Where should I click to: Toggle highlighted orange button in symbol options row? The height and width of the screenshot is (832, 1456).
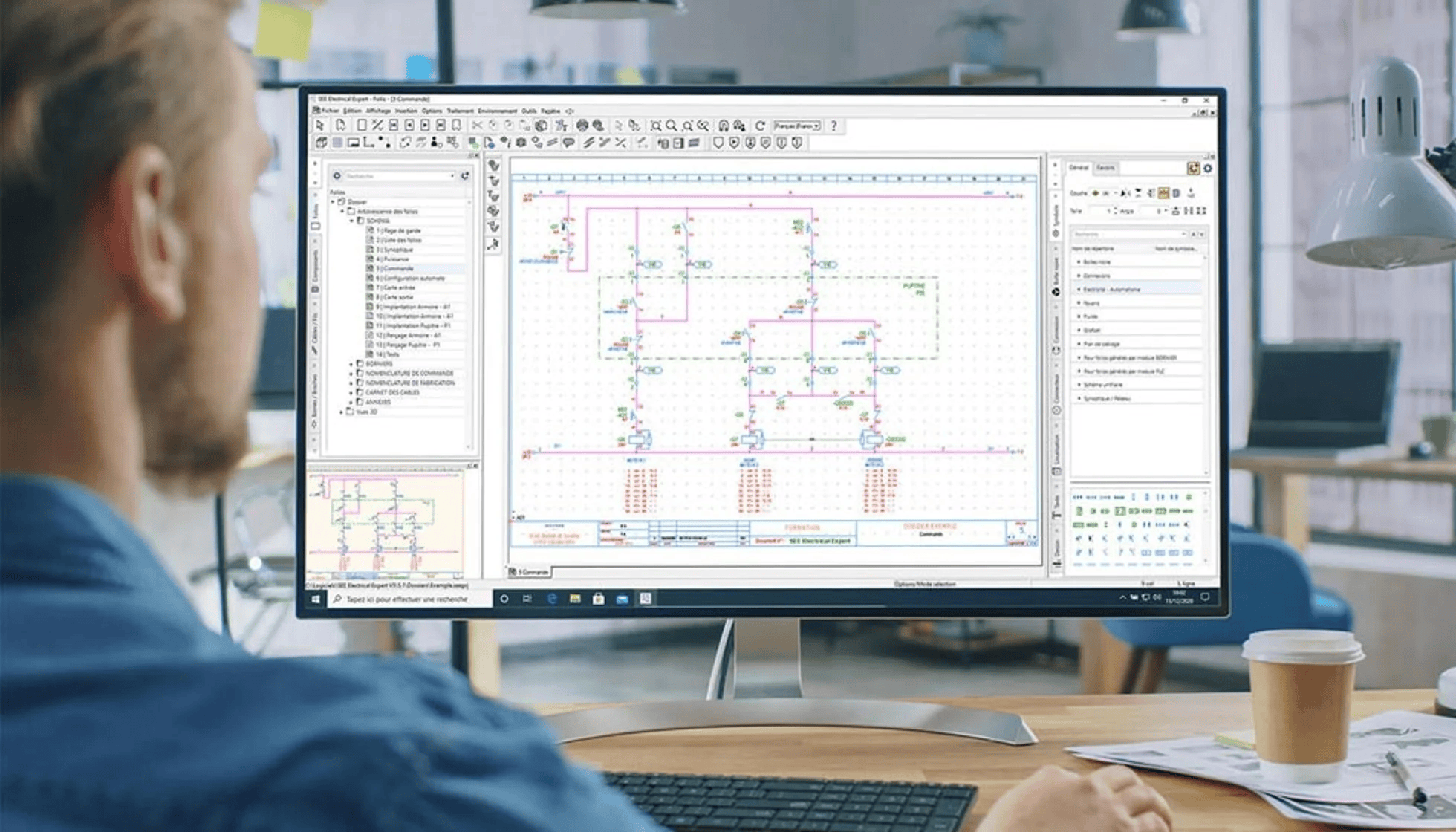click(x=1163, y=193)
